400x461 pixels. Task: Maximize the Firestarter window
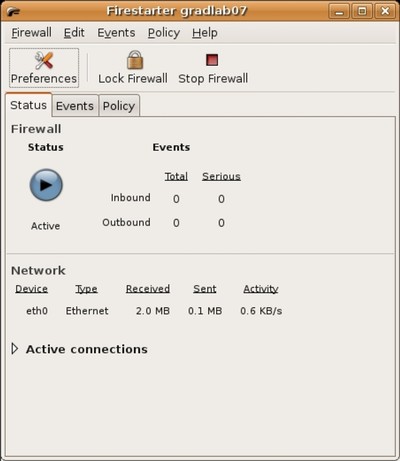coord(362,11)
